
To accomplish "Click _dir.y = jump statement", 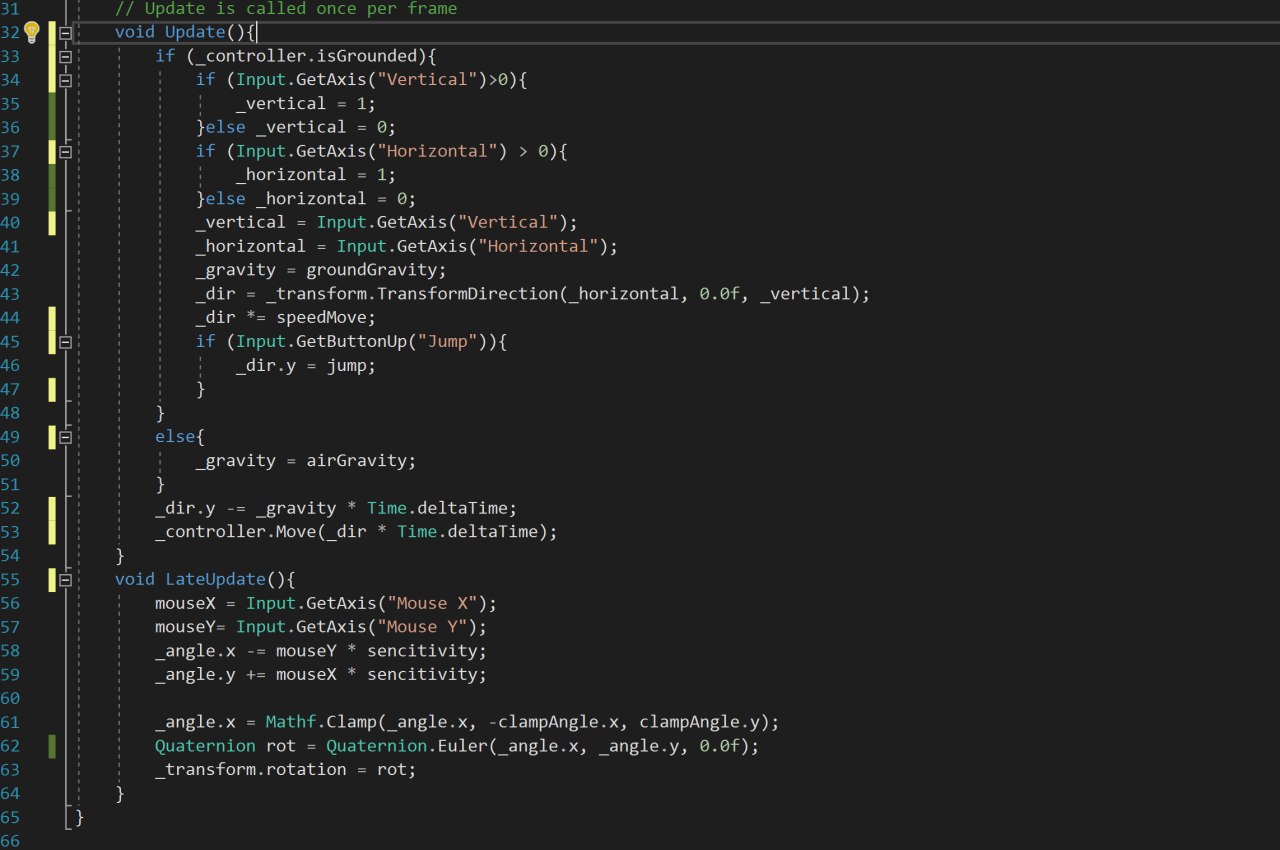I will [x=305, y=365].
